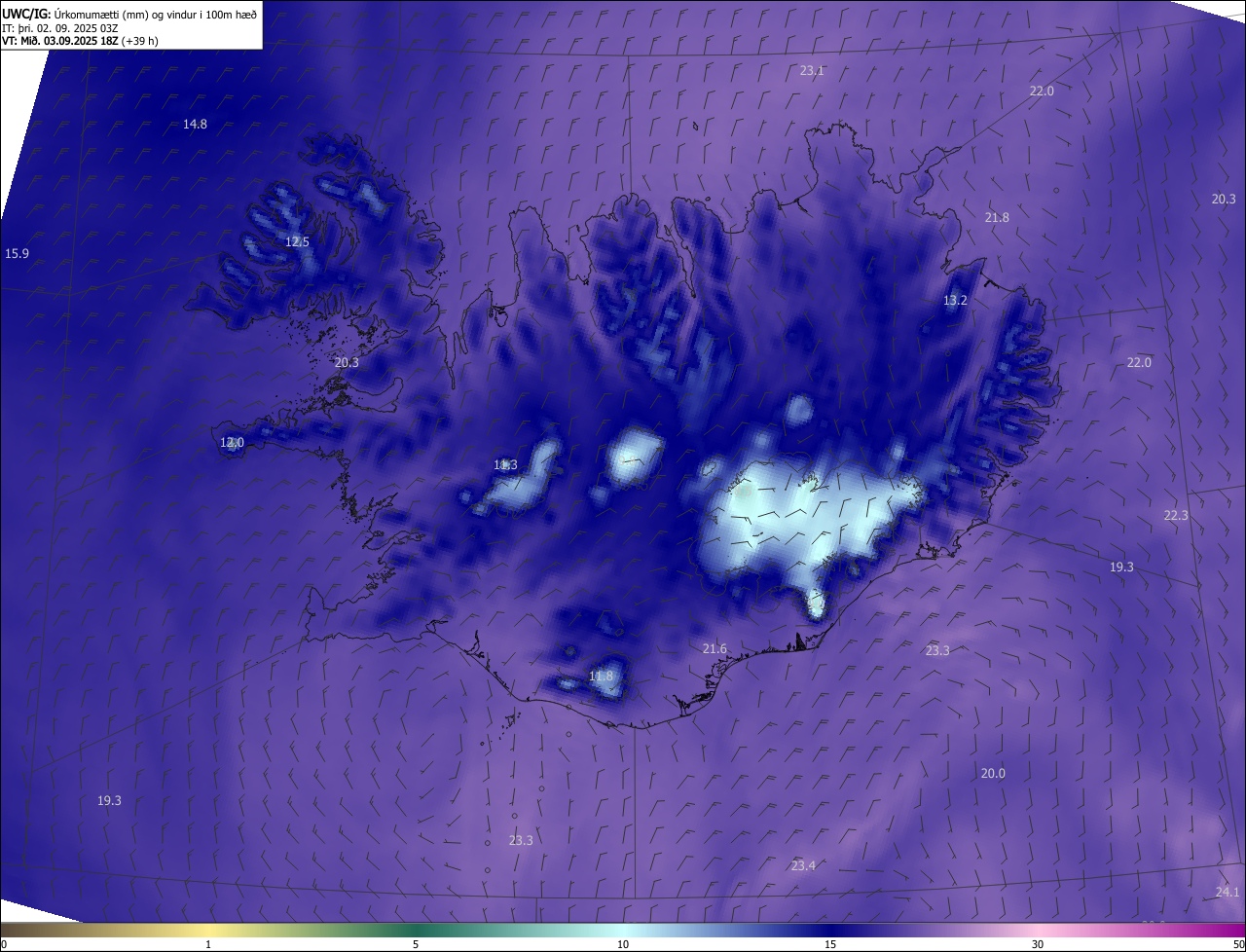
Task: Click the 12.0 value label
Action: (x=232, y=442)
